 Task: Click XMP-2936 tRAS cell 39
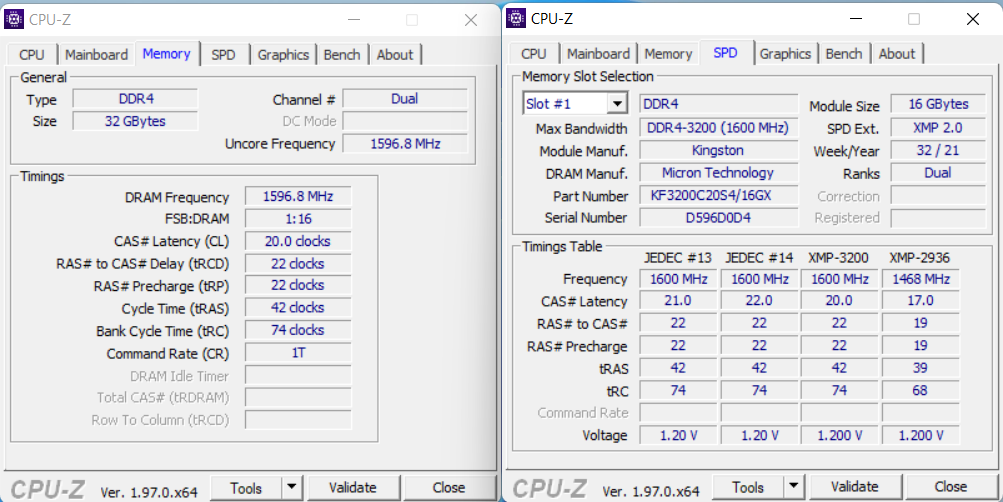point(920,368)
